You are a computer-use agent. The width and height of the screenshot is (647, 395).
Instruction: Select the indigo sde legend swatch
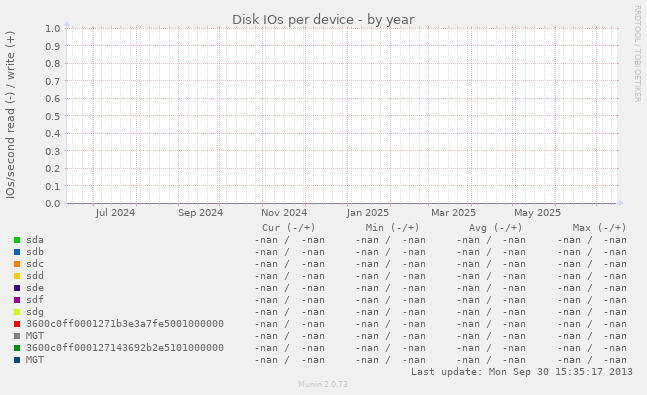click(x=17, y=288)
